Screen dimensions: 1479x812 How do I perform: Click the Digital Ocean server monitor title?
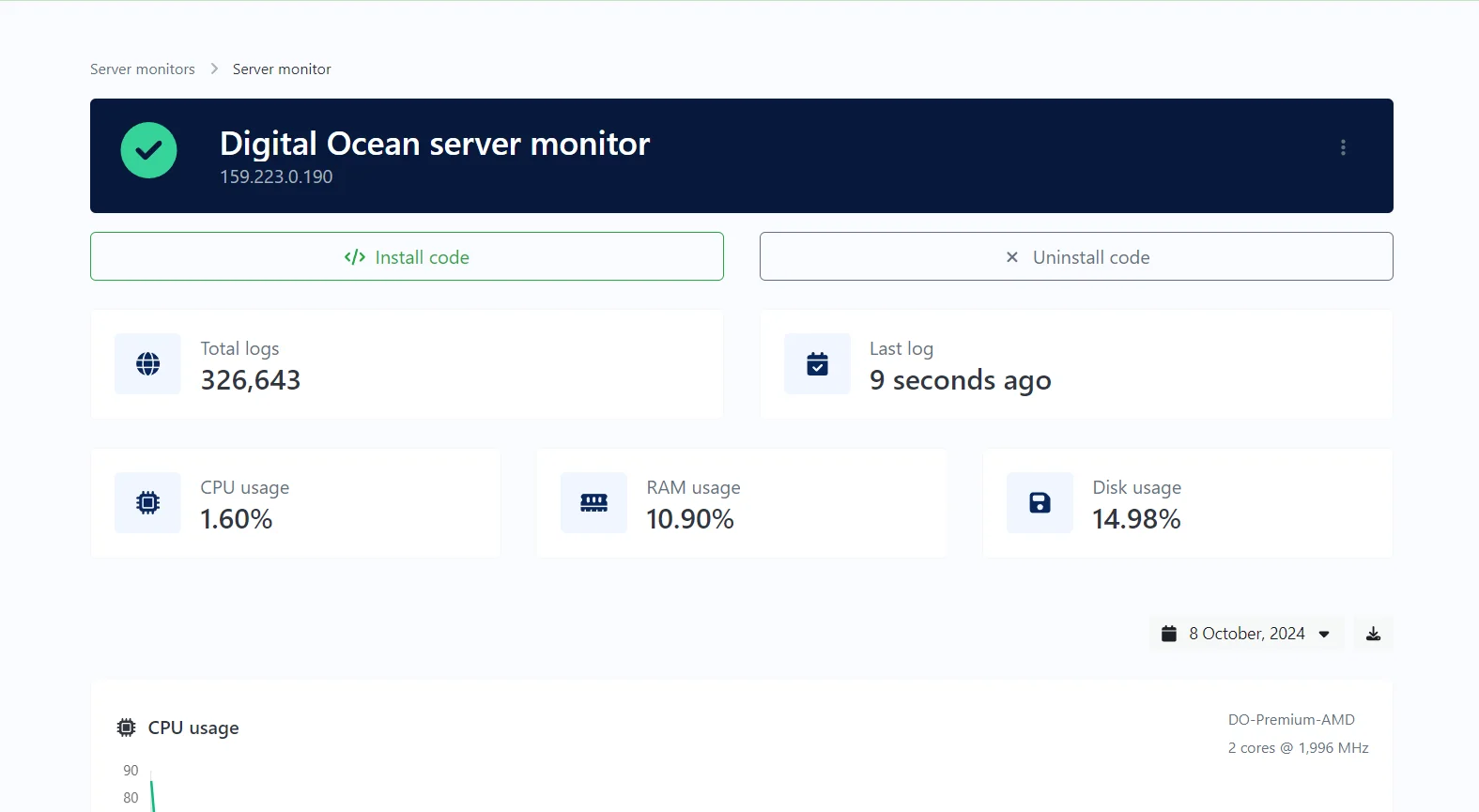pos(435,144)
